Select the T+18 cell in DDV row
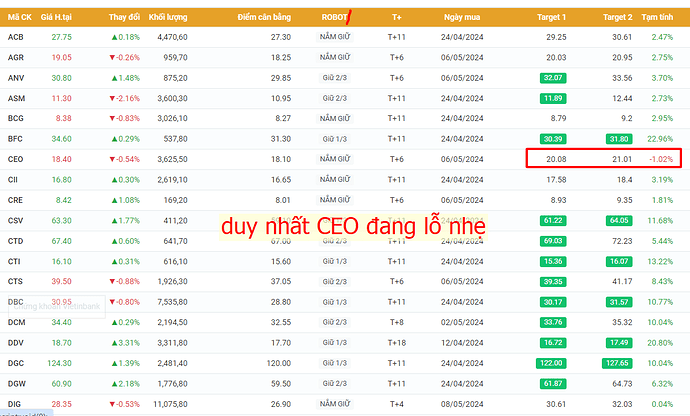The width and height of the screenshot is (690, 416). (x=396, y=342)
